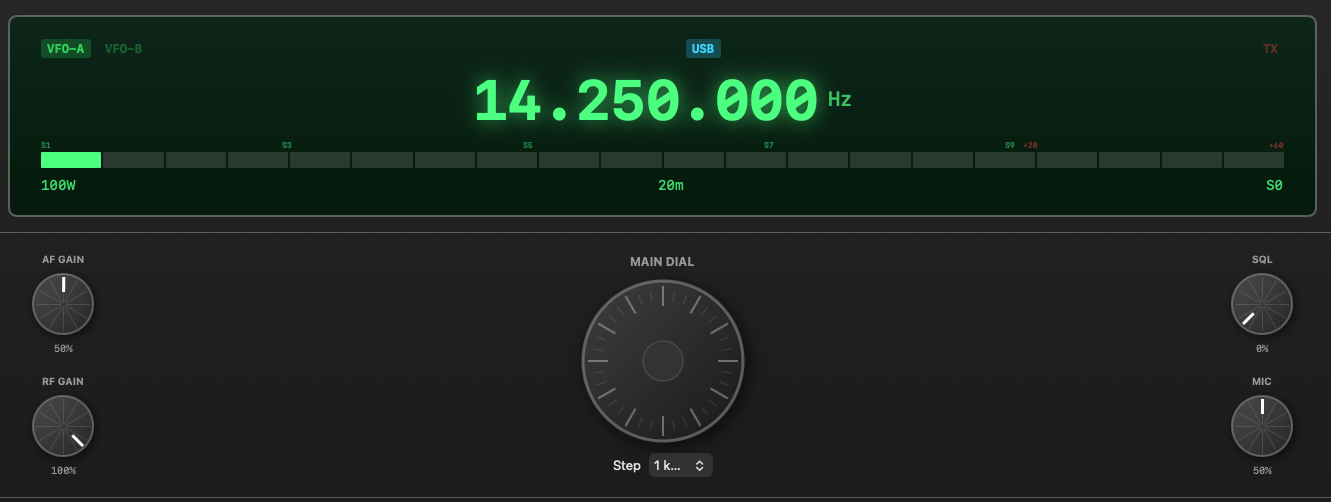The image size is (1331, 502).
Task: Click the Hz unit label
Action: (840, 100)
